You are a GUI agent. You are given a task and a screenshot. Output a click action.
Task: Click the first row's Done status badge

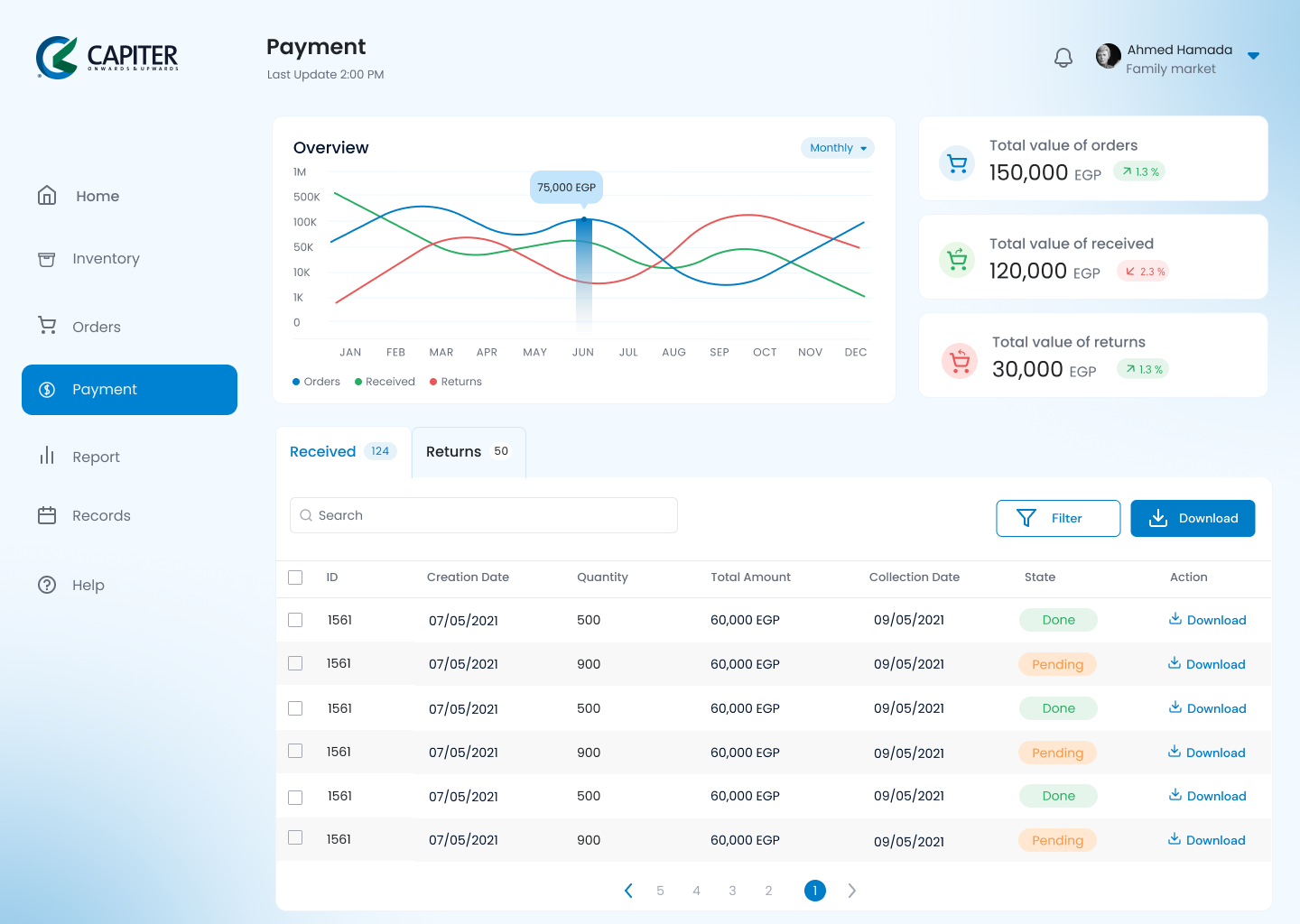pyautogui.click(x=1058, y=620)
